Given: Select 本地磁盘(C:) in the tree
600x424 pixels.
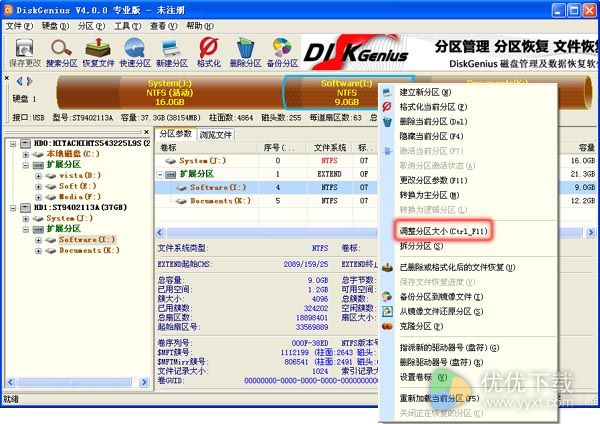Looking at the screenshot, I should tap(73, 154).
